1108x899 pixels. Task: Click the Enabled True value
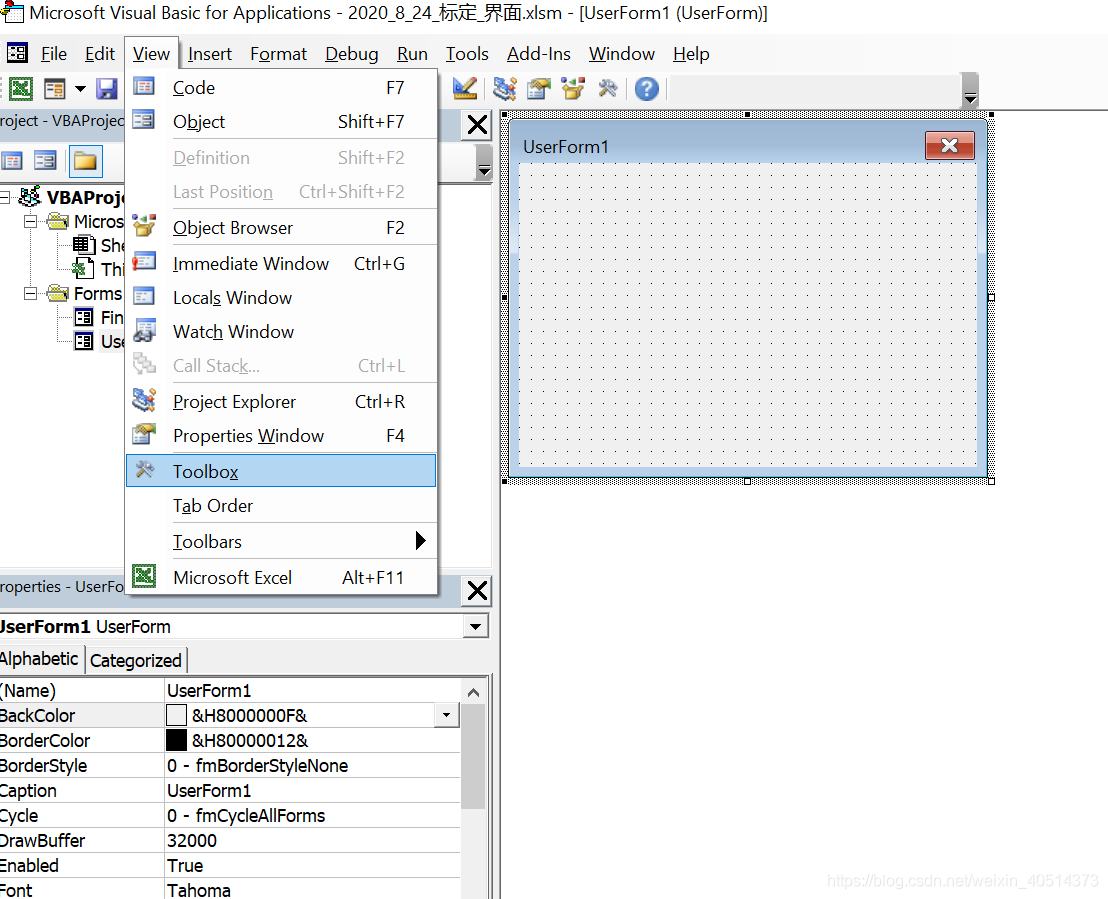coord(312,865)
